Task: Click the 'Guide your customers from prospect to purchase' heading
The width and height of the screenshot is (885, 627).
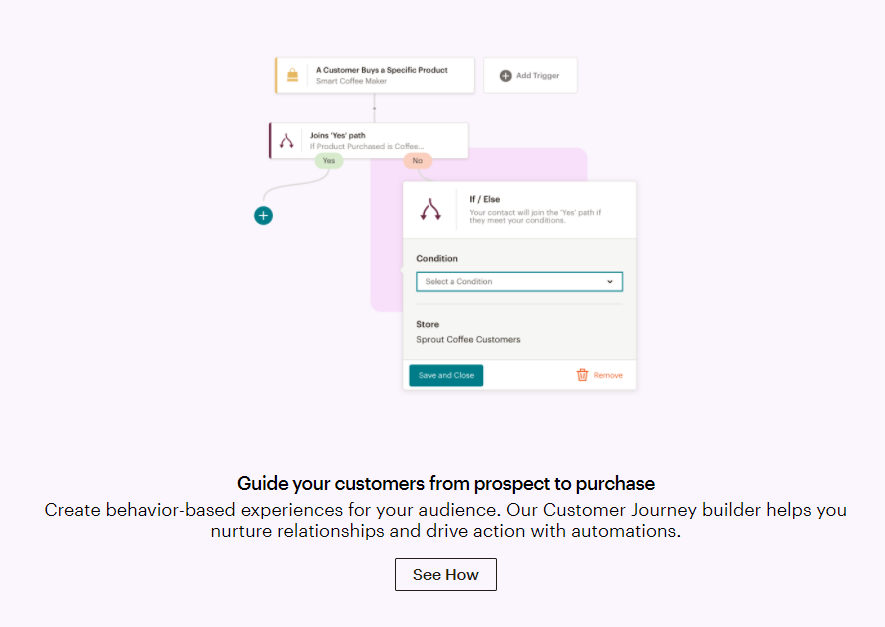Action: pos(446,484)
